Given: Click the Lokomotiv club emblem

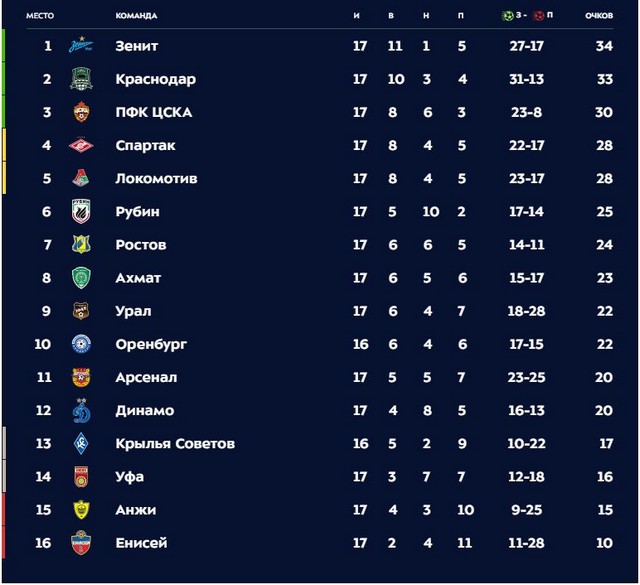Looking at the screenshot, I should (x=81, y=178).
